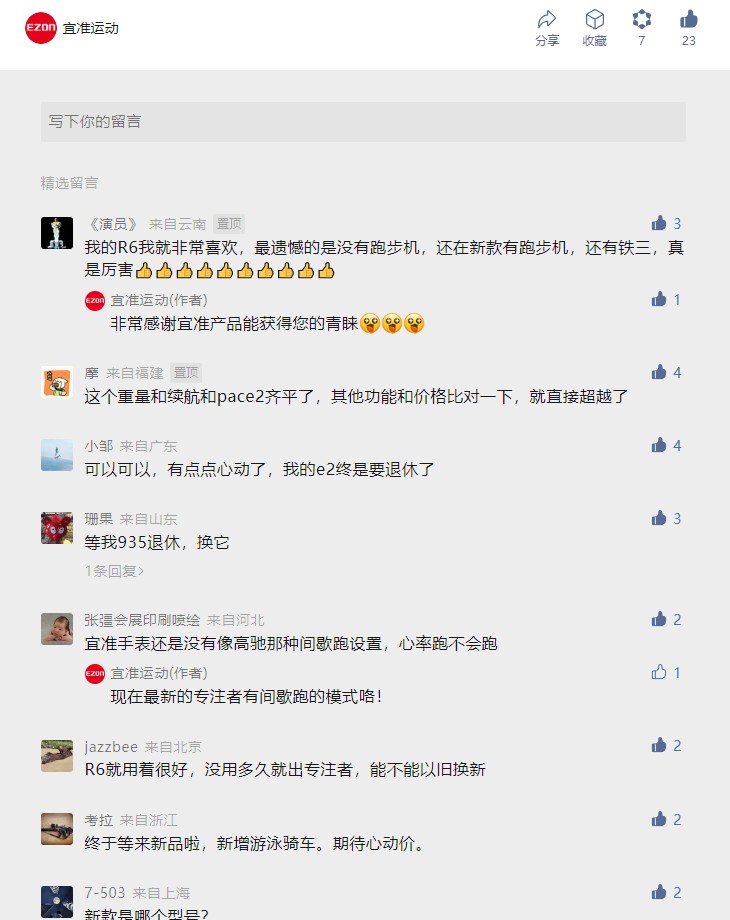This screenshot has height=920, width=730.
Task: Open the 宜准运动 account name link
Action: (x=91, y=28)
